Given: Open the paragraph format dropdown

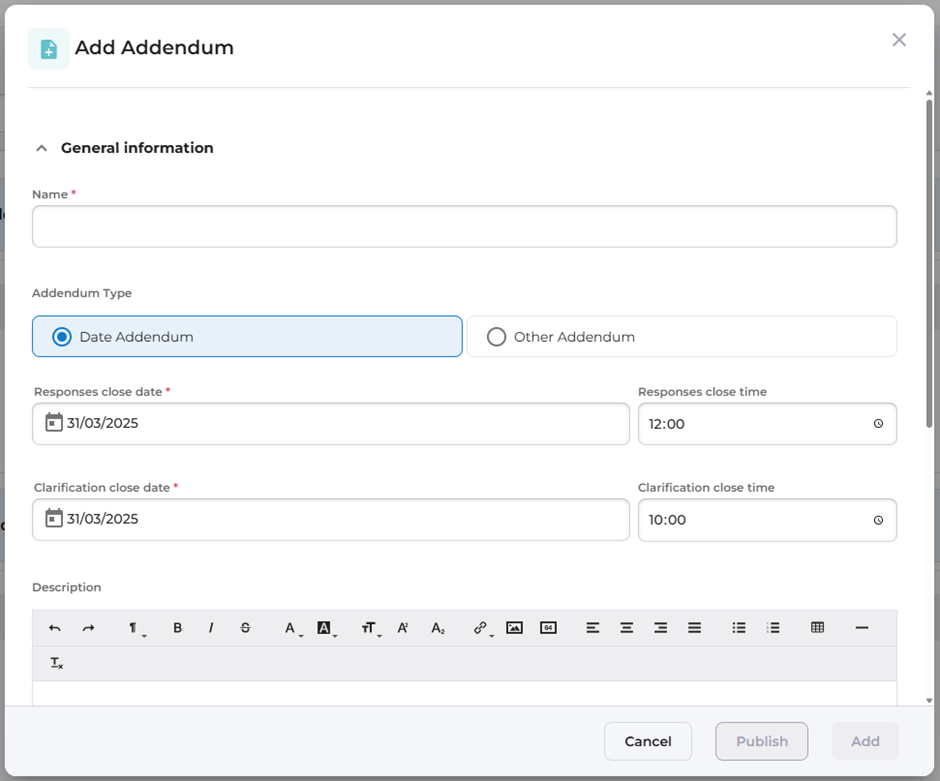Looking at the screenshot, I should click(133, 628).
